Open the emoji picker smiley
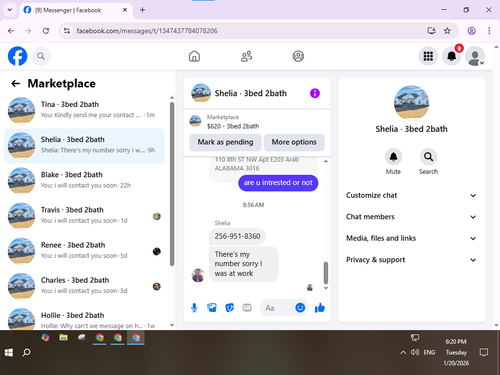Screen dimensions: 500x375 pos(300,308)
